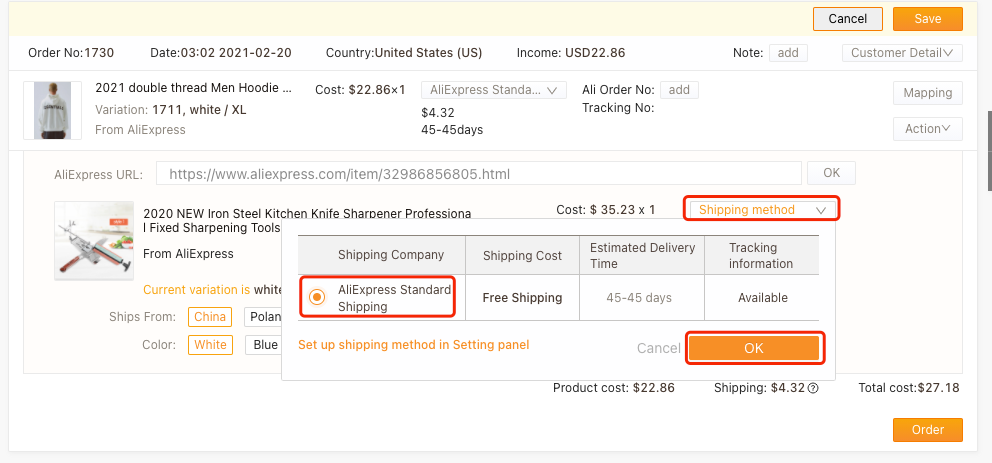Open the Shipping method dropdown

coord(762,209)
